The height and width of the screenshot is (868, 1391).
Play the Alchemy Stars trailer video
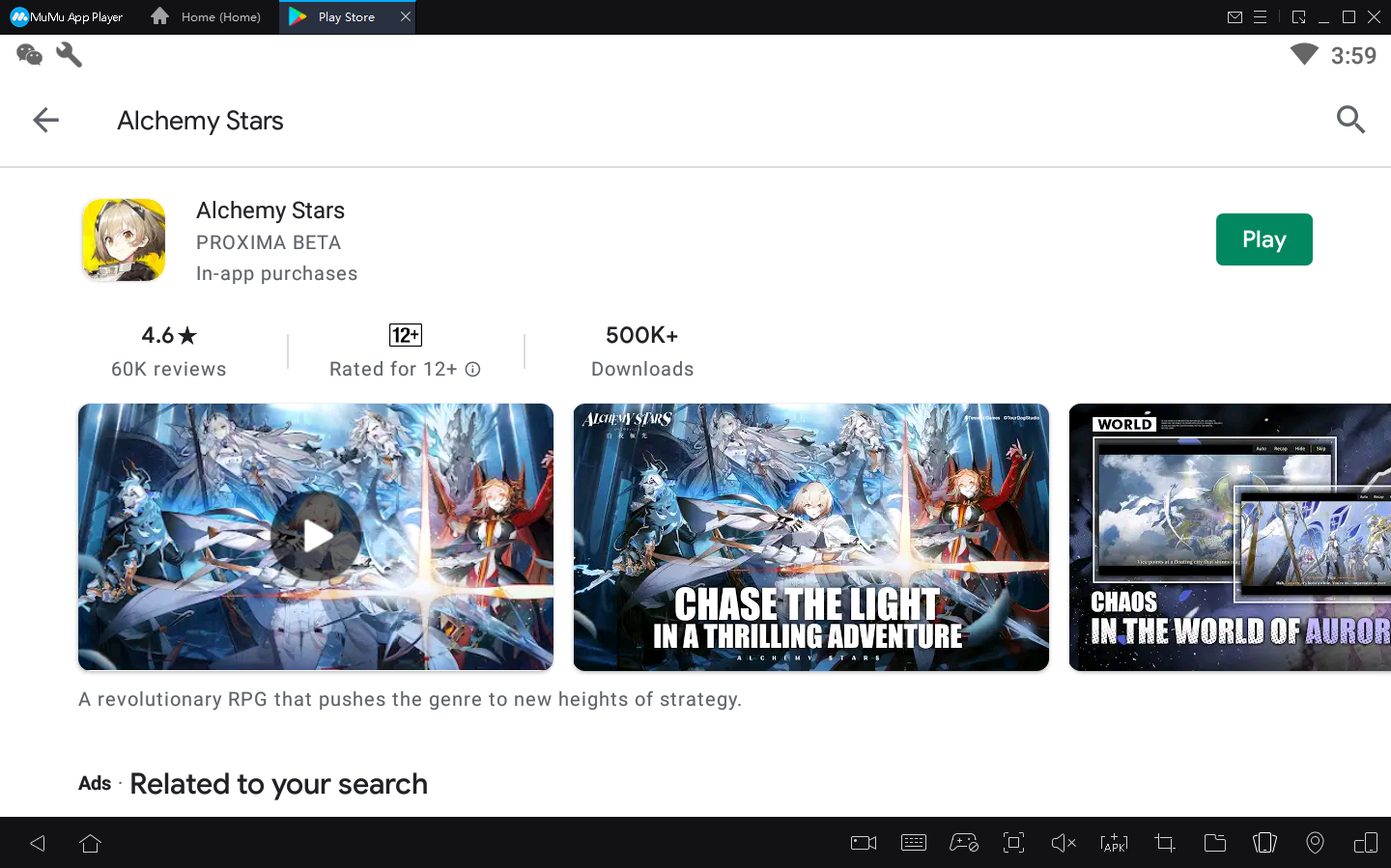(x=316, y=537)
